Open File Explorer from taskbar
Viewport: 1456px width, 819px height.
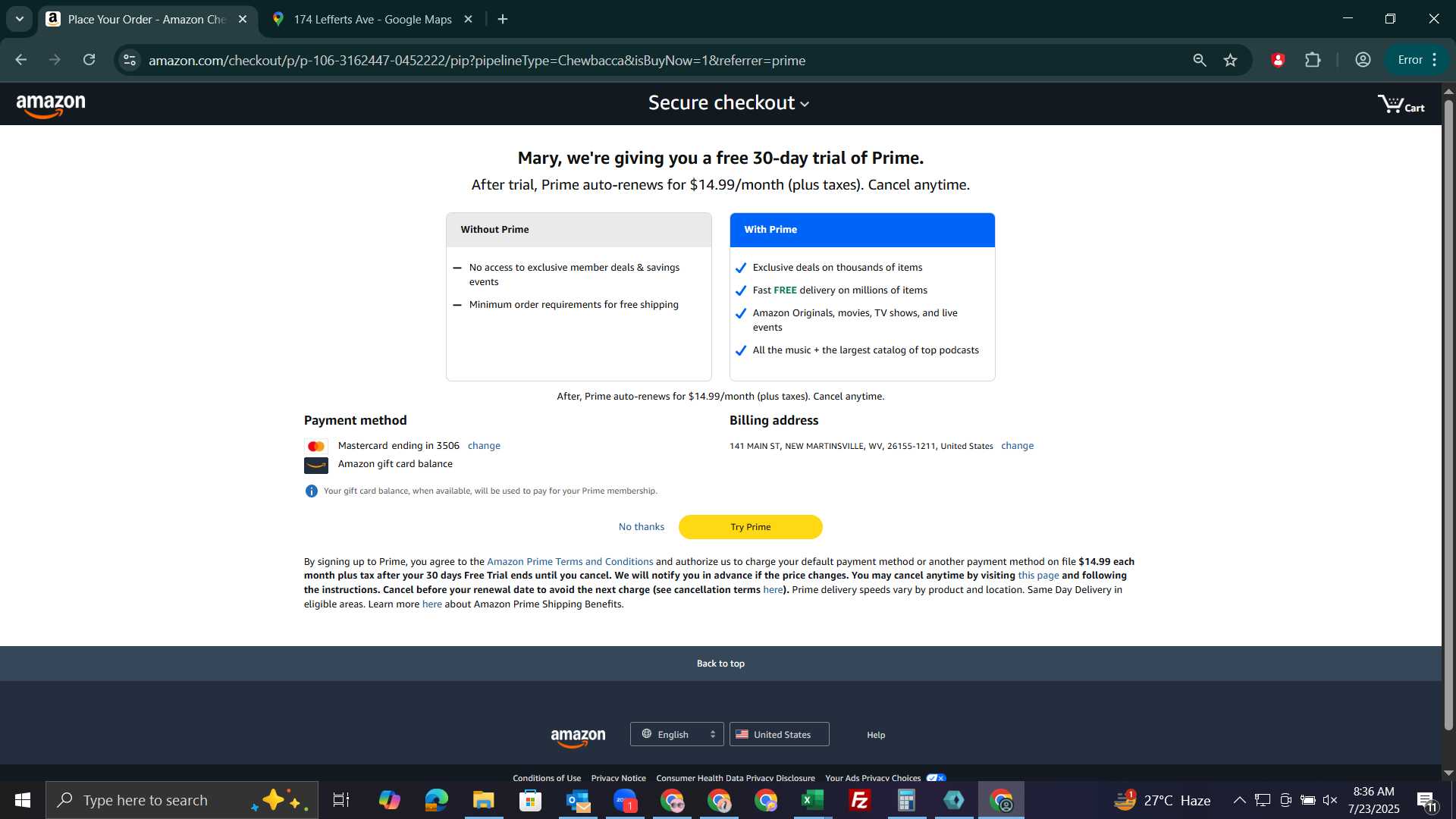coord(483,800)
